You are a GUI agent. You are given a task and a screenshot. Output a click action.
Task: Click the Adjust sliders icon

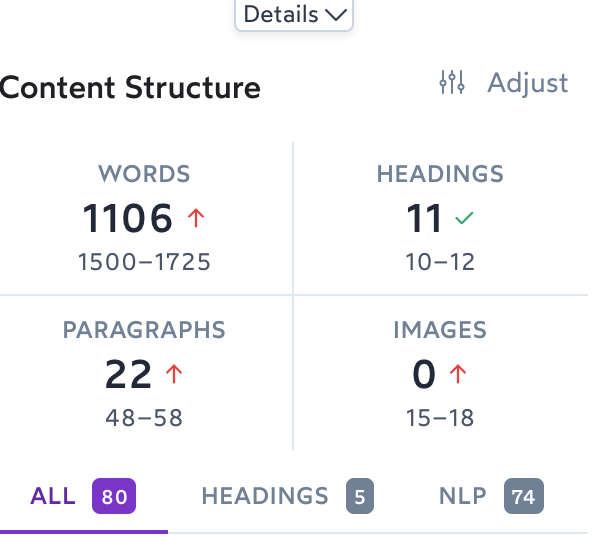pyautogui.click(x=452, y=82)
